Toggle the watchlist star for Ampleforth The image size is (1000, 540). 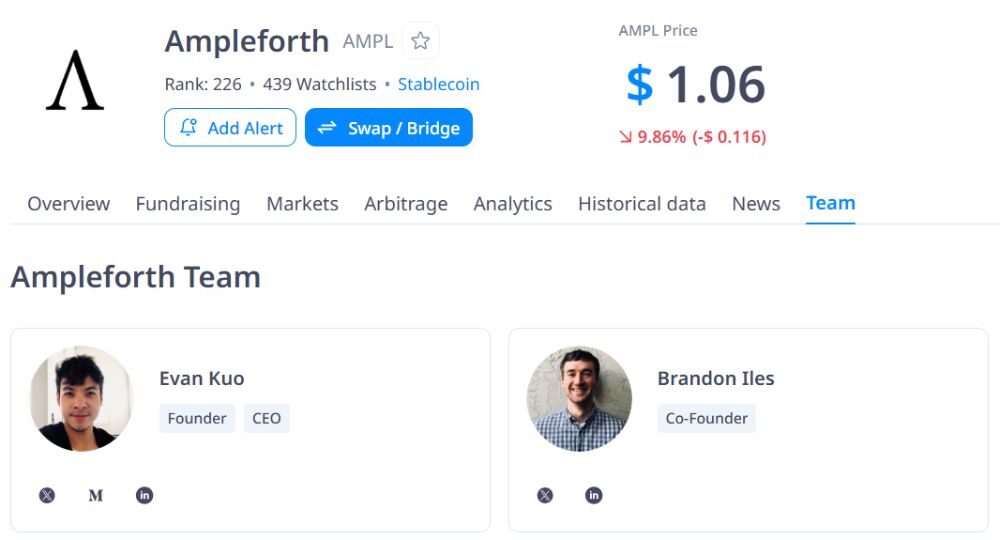[420, 41]
